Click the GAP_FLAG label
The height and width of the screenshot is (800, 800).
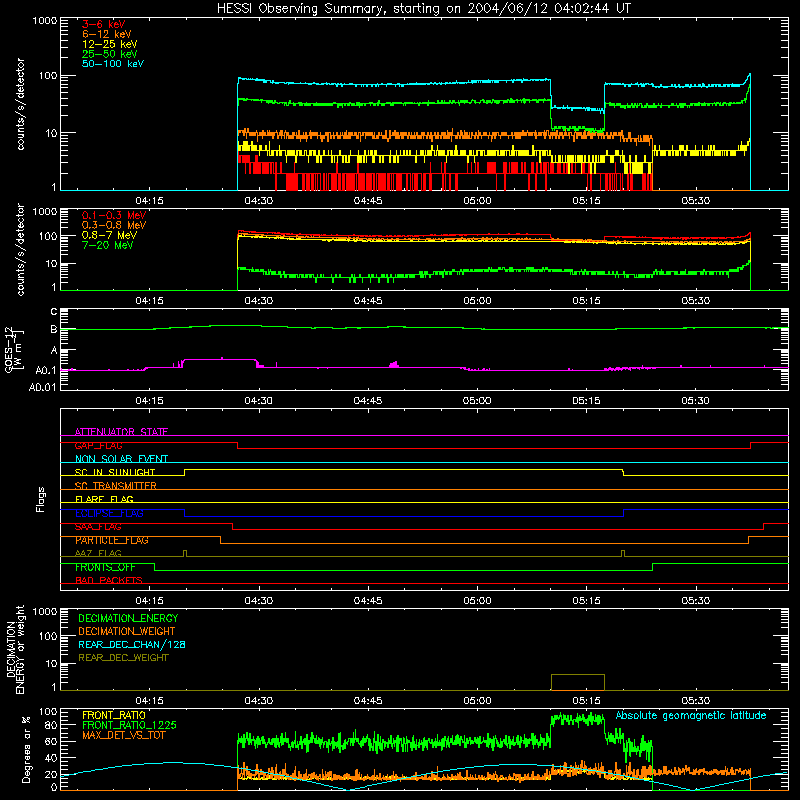(x=98, y=445)
